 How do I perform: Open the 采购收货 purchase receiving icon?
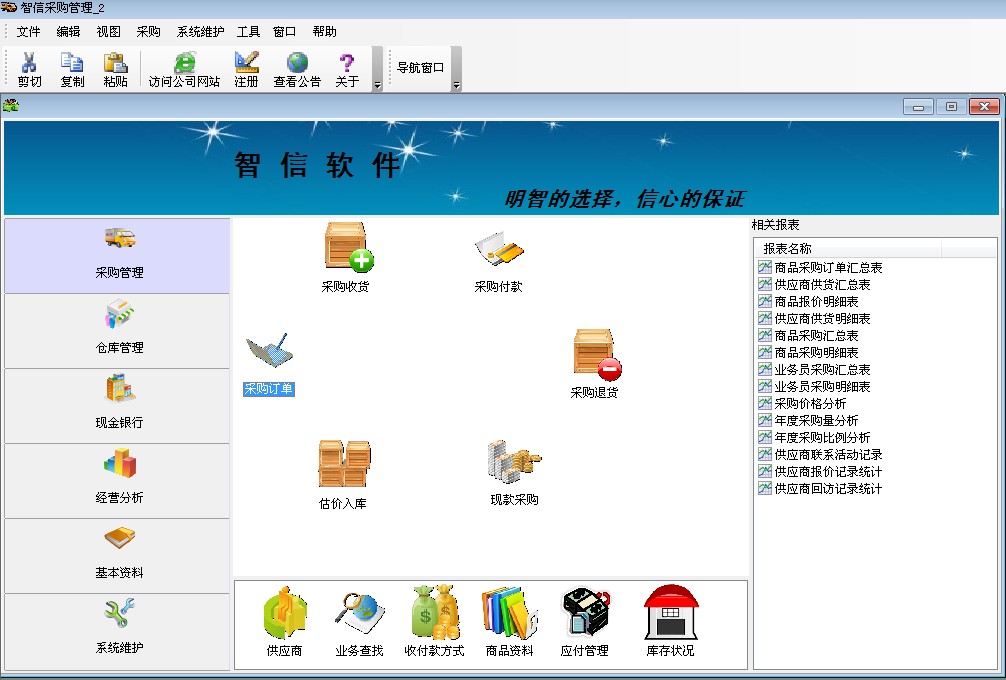pos(346,248)
